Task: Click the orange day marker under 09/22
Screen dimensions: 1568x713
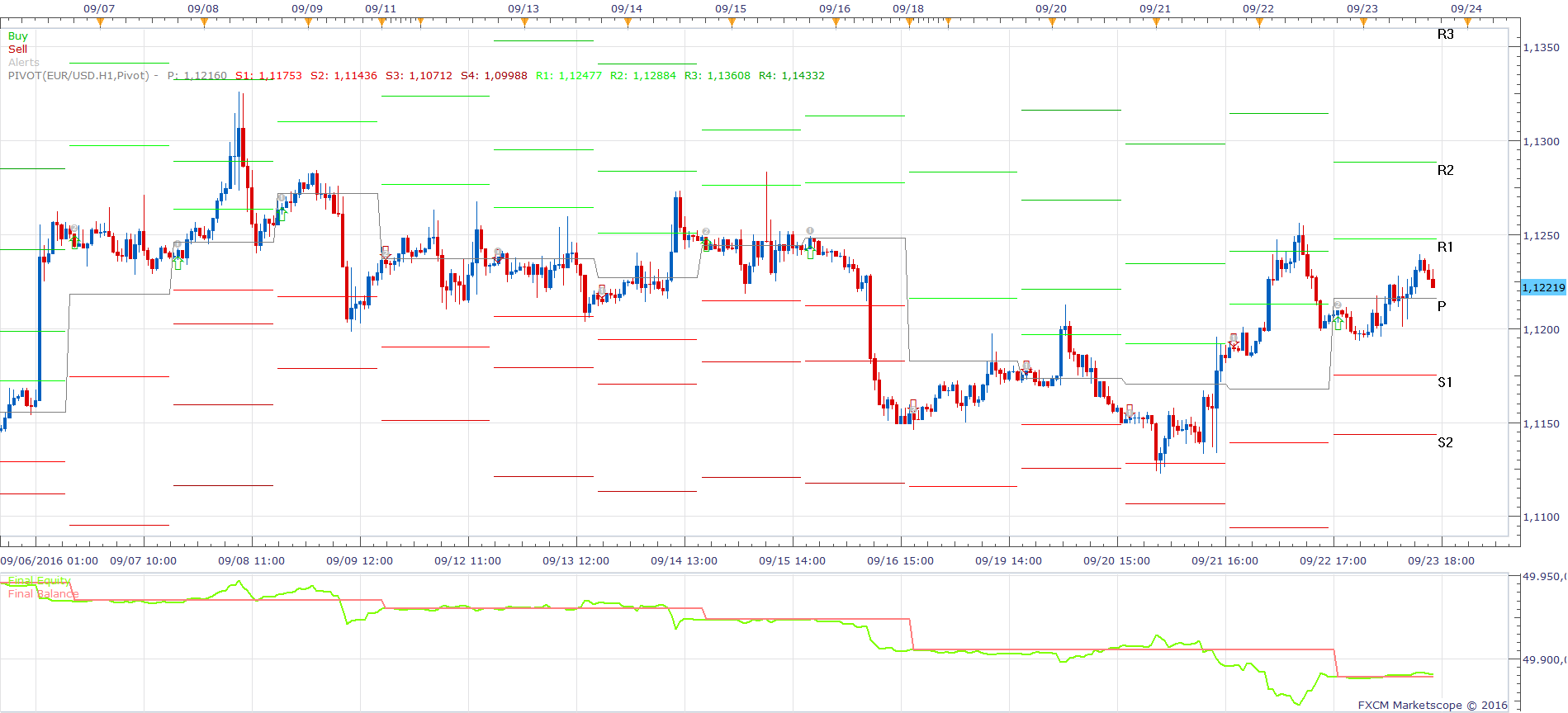Action: click(1259, 23)
